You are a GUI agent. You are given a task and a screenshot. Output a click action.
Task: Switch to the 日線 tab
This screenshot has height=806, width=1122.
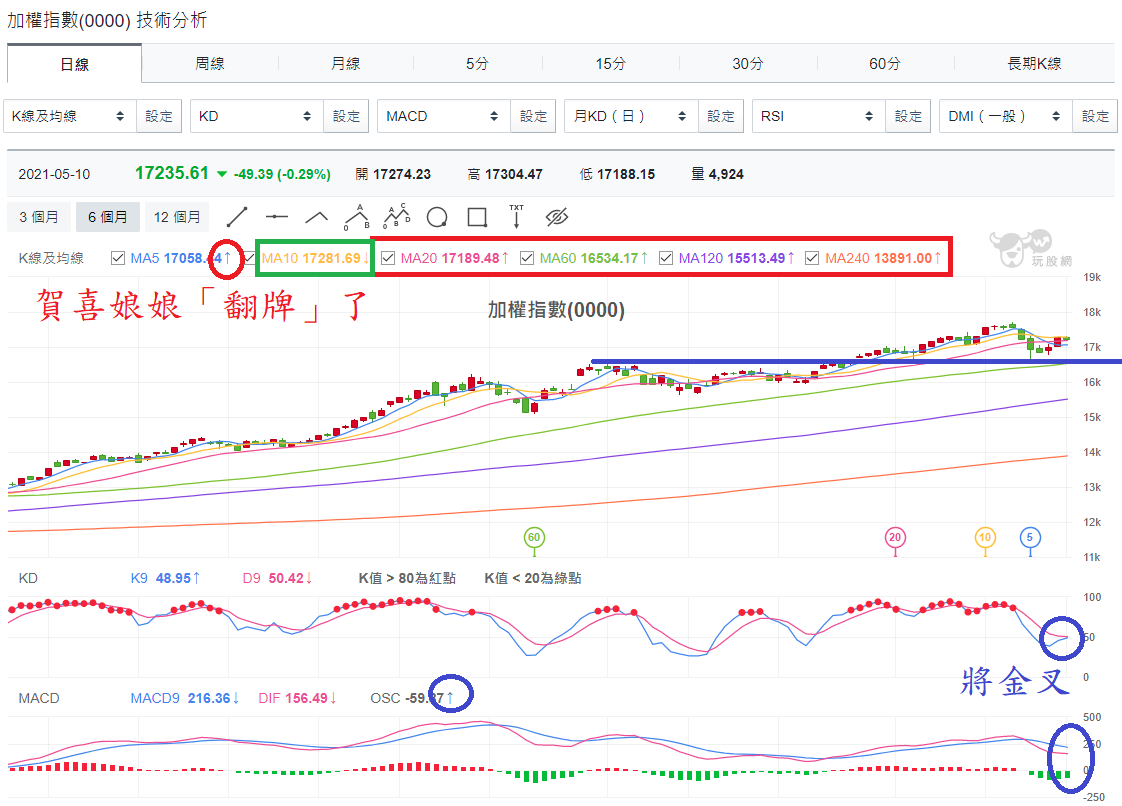pos(74,64)
